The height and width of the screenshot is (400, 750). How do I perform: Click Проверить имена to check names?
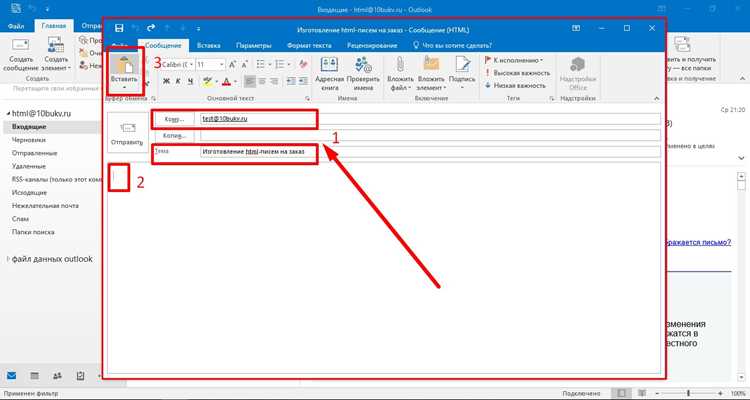click(363, 74)
